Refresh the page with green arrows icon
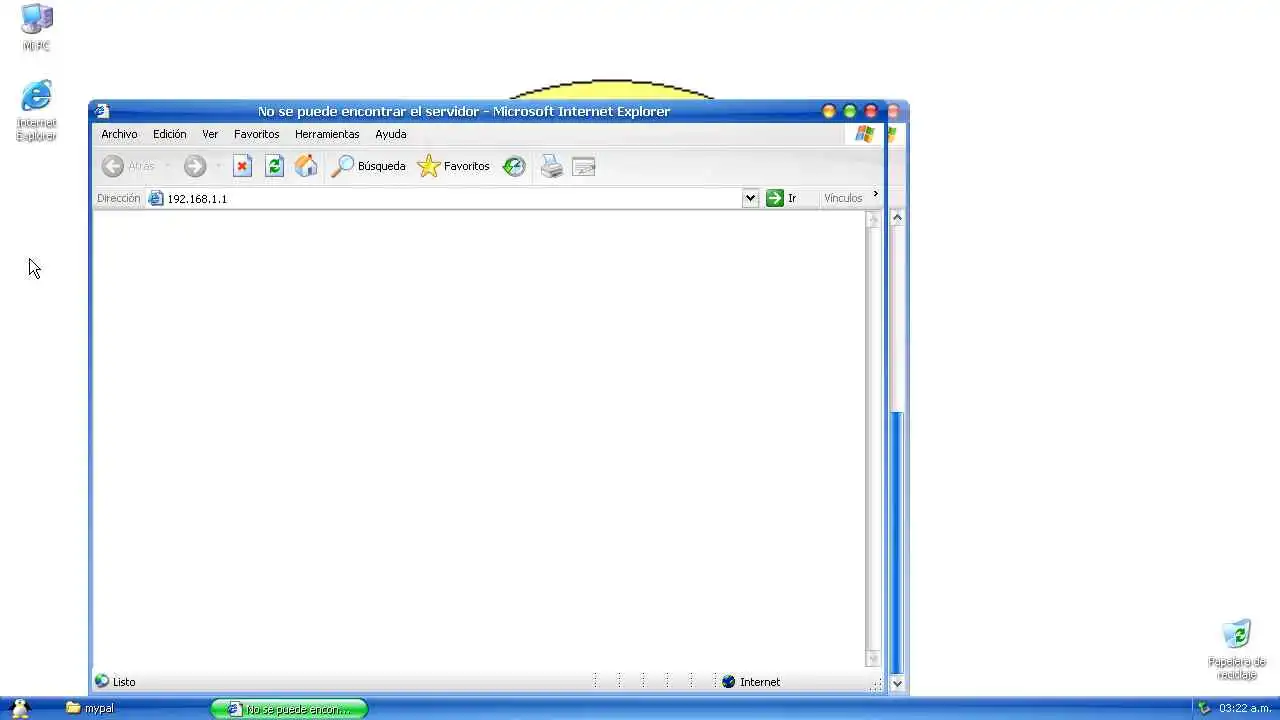 point(274,167)
